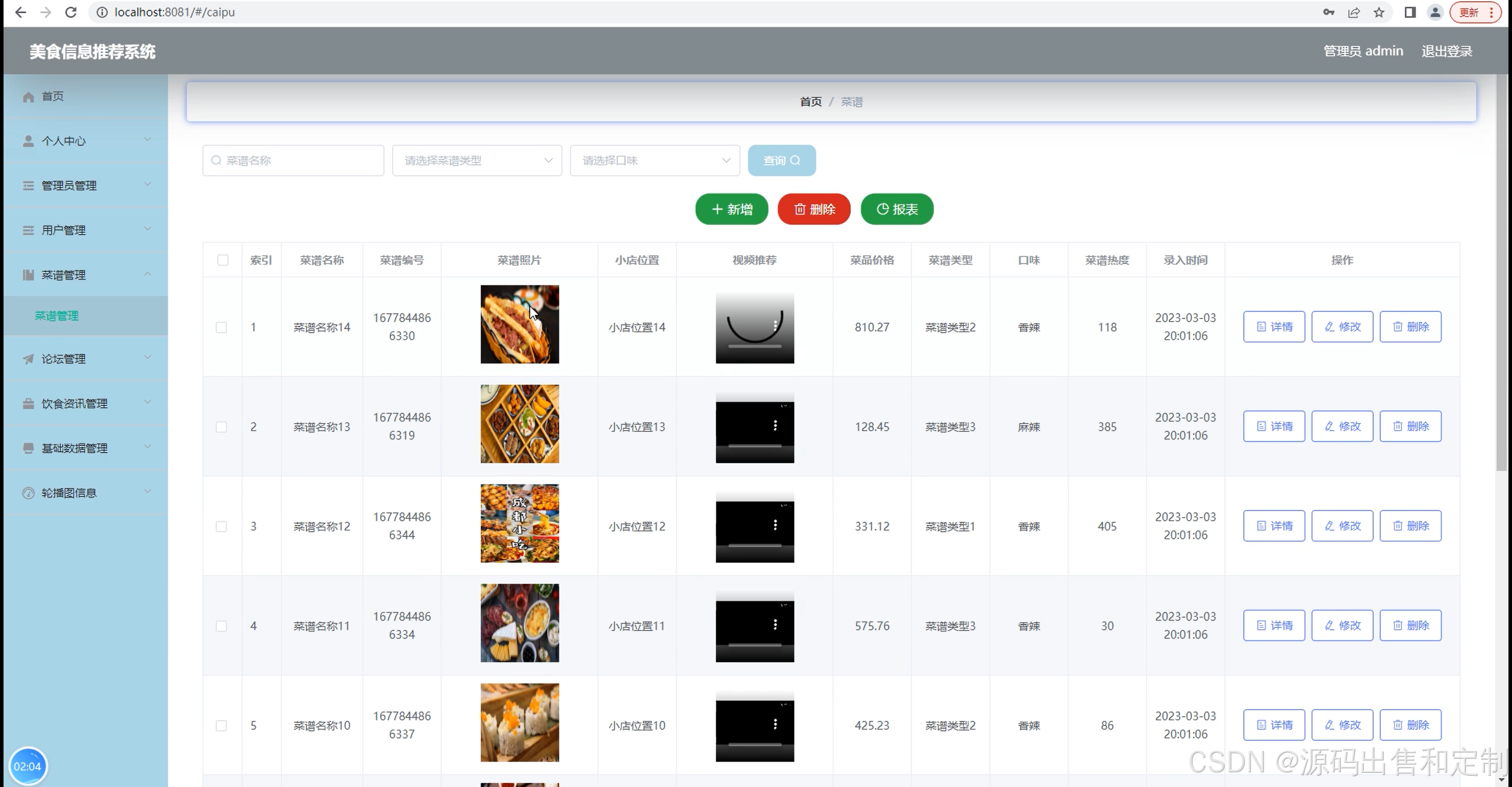
Task: Toggle the select-all checkbox in table header
Action: coord(223,261)
